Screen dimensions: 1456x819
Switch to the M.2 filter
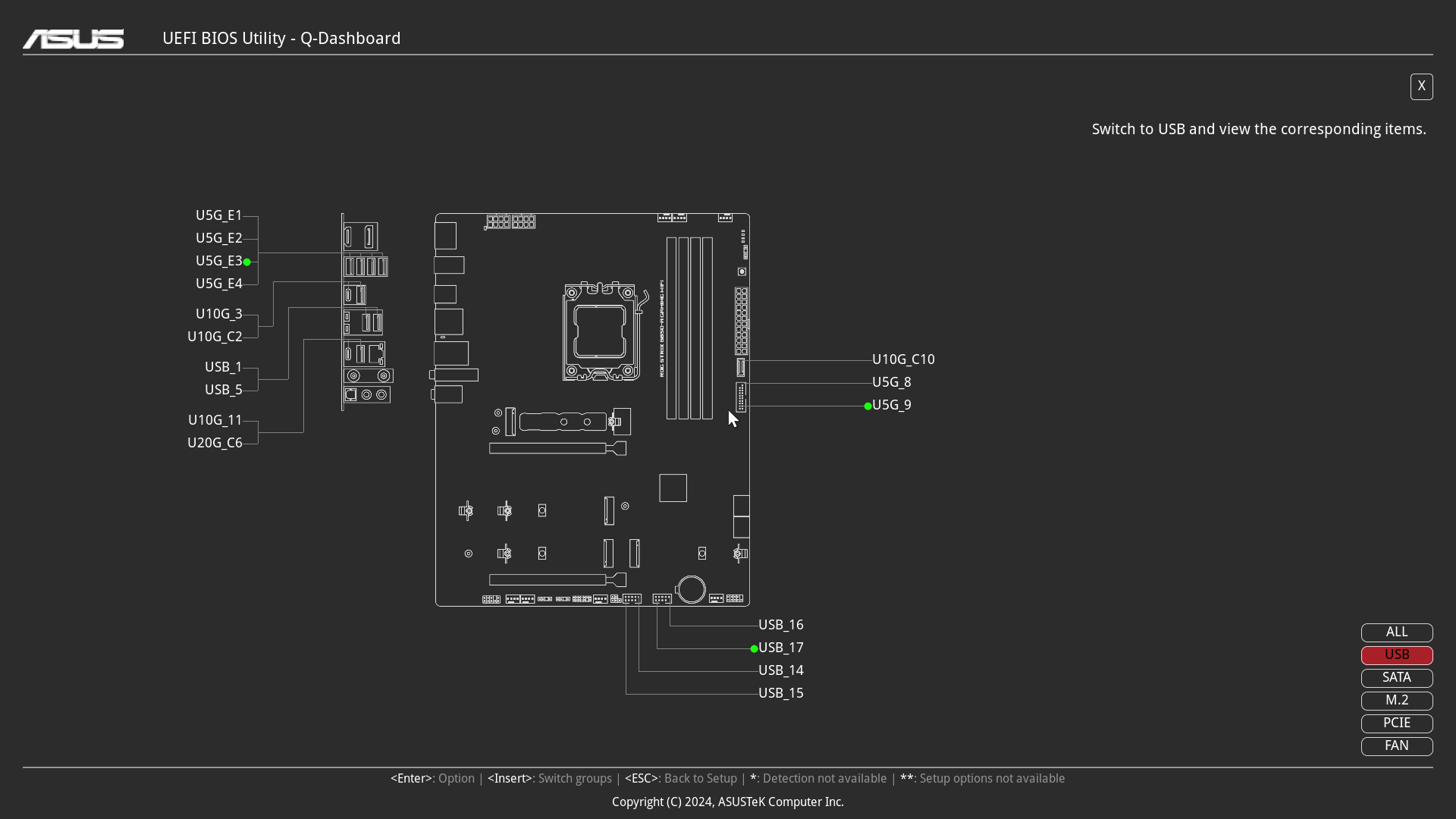(1397, 701)
